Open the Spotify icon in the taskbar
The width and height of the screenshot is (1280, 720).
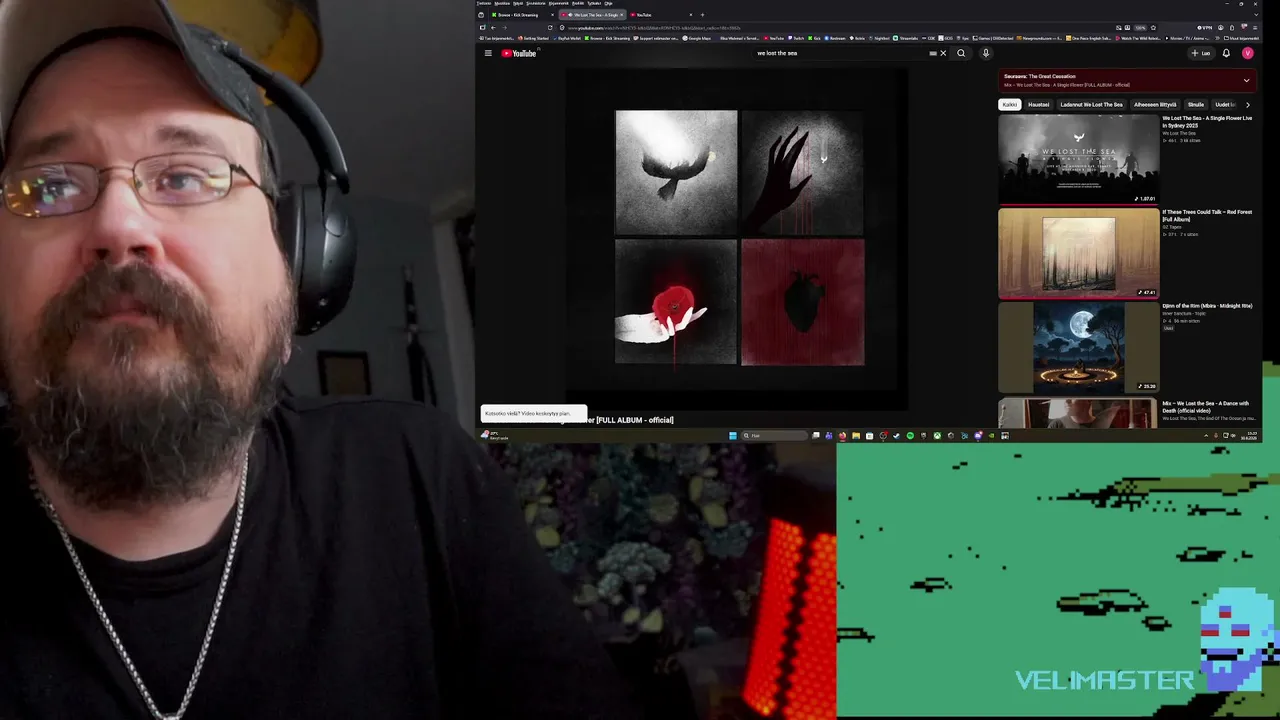point(910,436)
